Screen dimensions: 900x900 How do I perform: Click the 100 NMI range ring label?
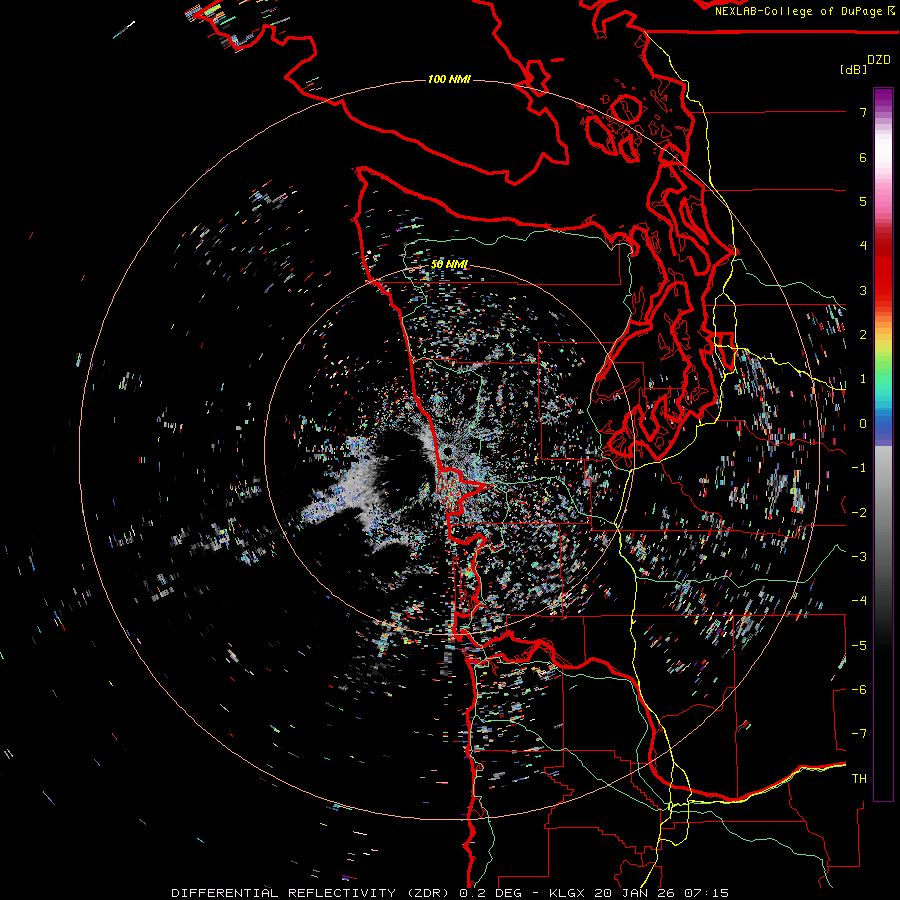coord(449,79)
